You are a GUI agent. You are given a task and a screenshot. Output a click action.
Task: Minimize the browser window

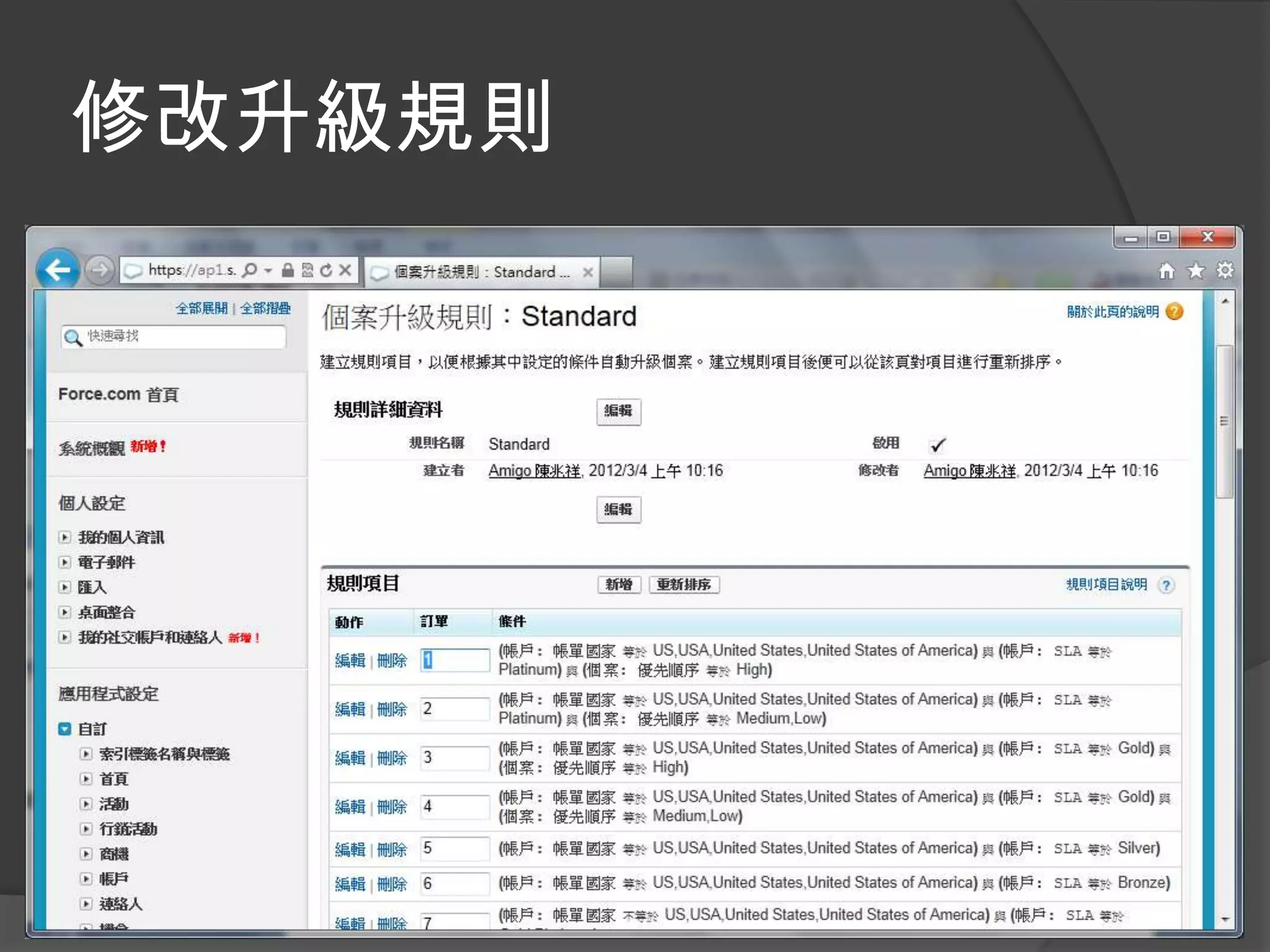pyautogui.click(x=1131, y=237)
